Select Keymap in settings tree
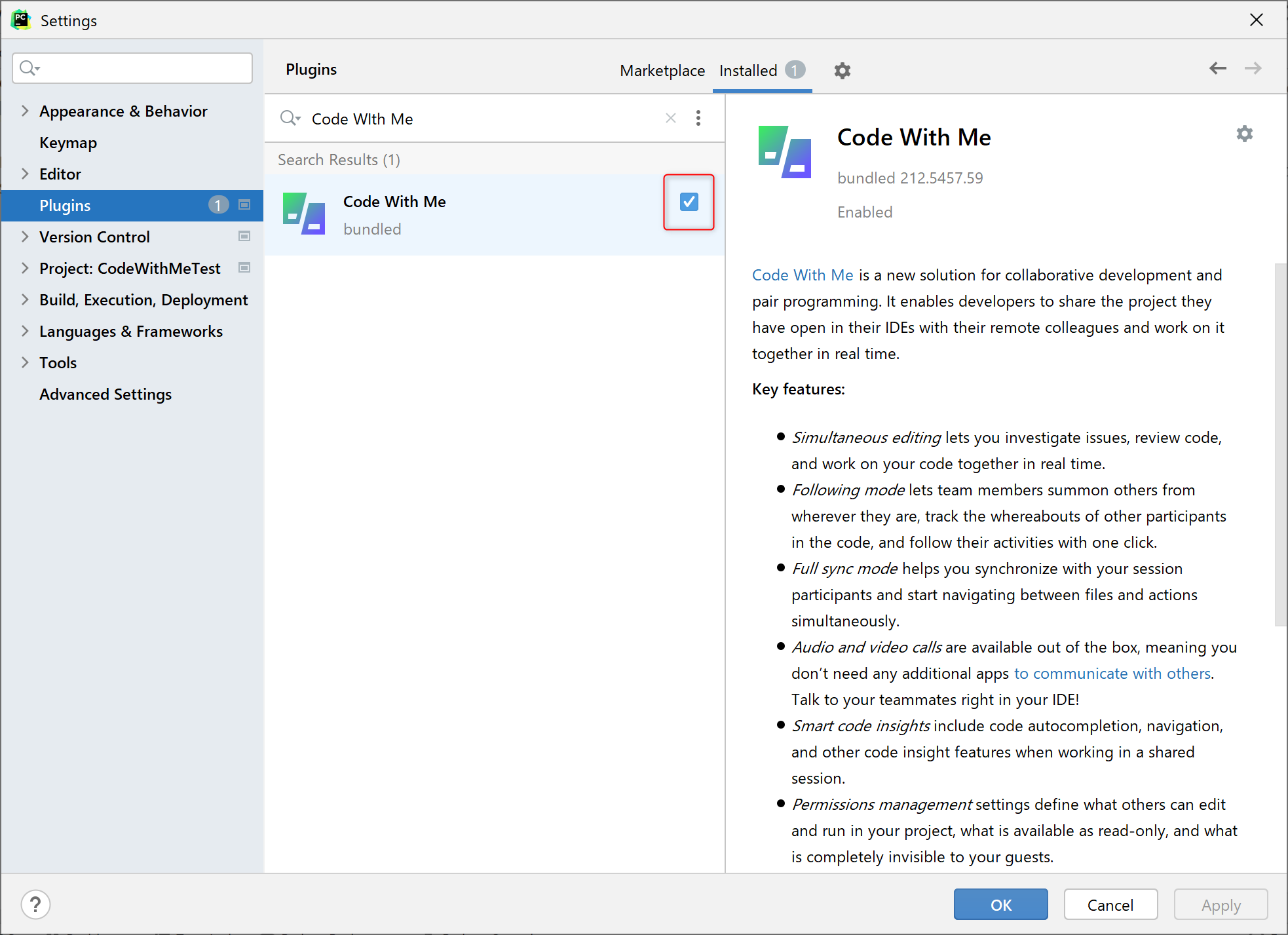Viewport: 1288px width, 935px height. point(68,143)
